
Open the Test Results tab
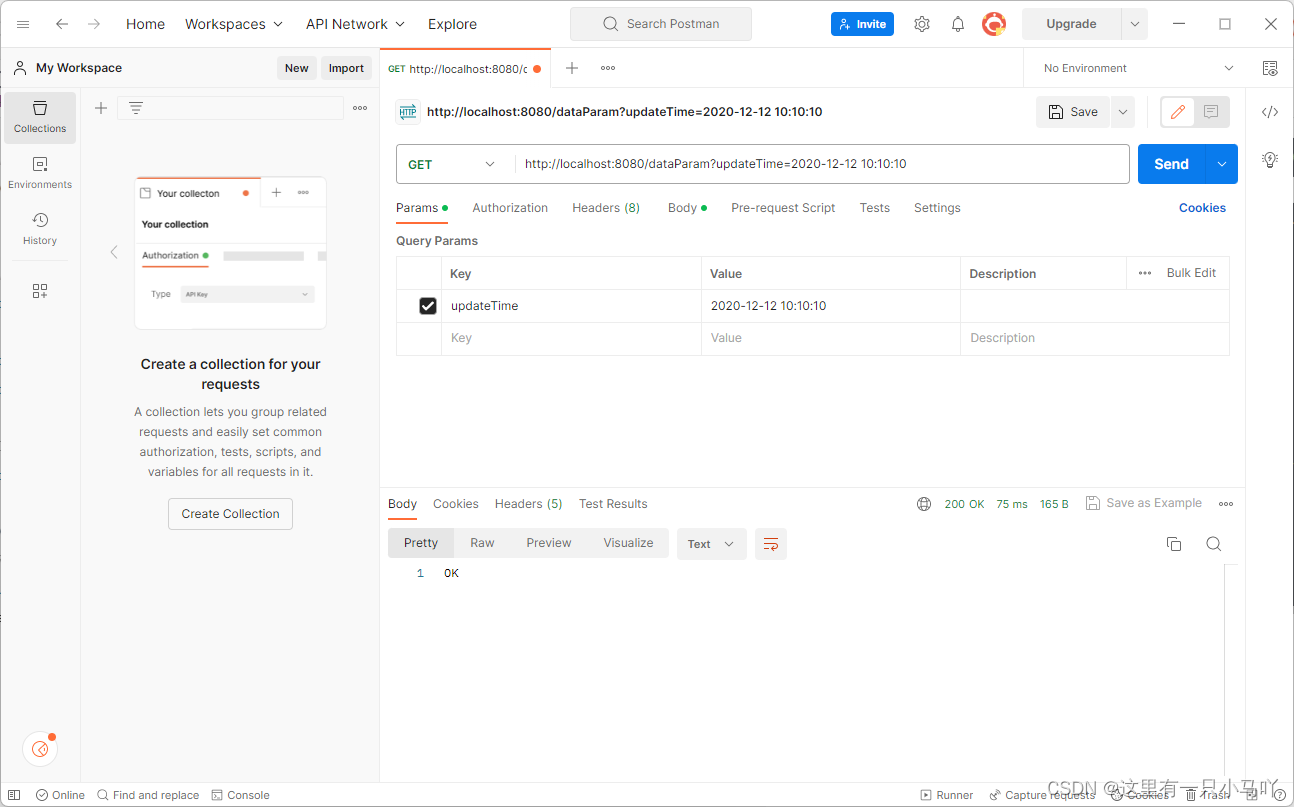pyautogui.click(x=613, y=504)
